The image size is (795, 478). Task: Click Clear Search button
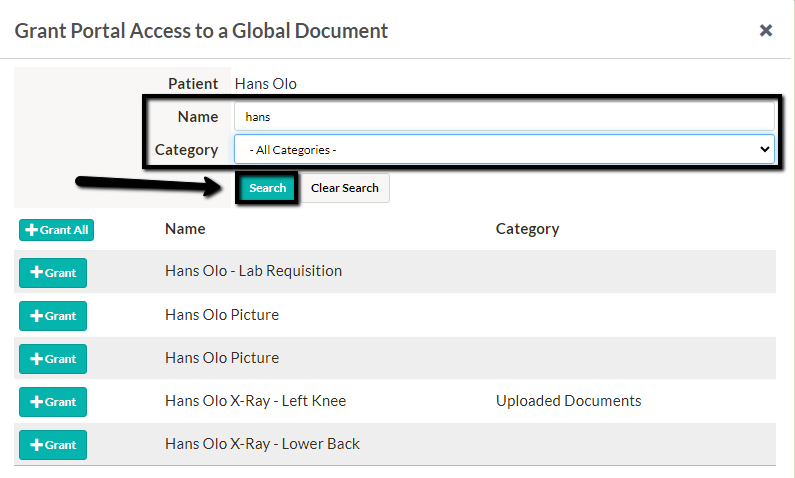(x=345, y=188)
